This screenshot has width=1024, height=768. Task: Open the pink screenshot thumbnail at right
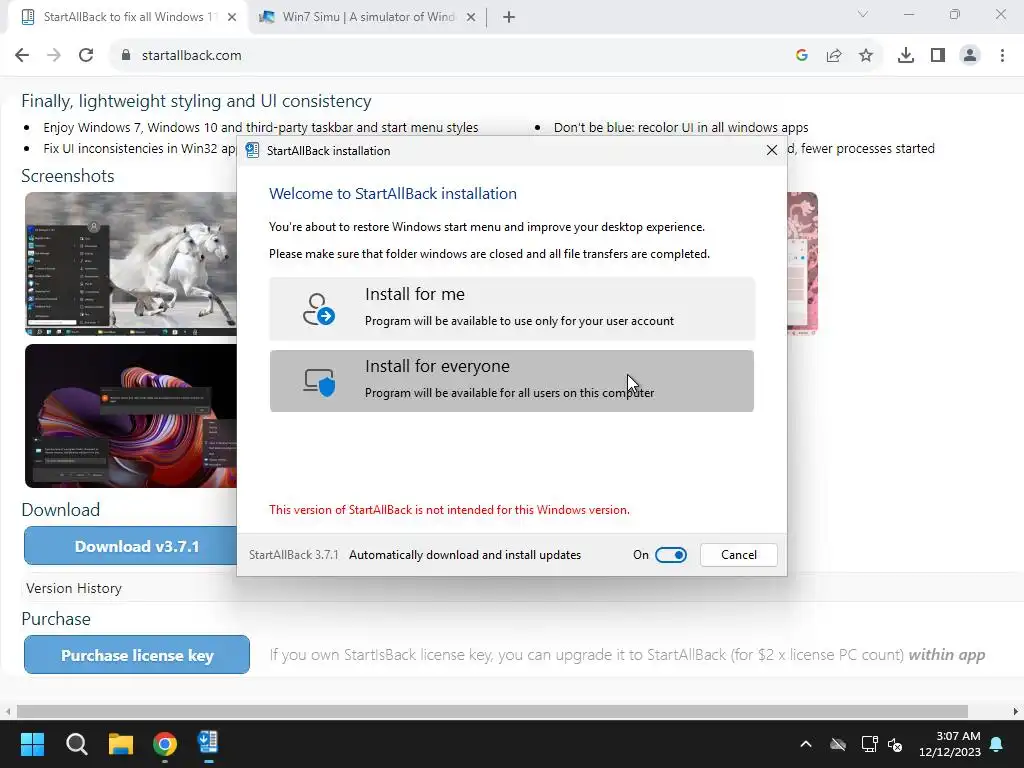[x=803, y=264]
